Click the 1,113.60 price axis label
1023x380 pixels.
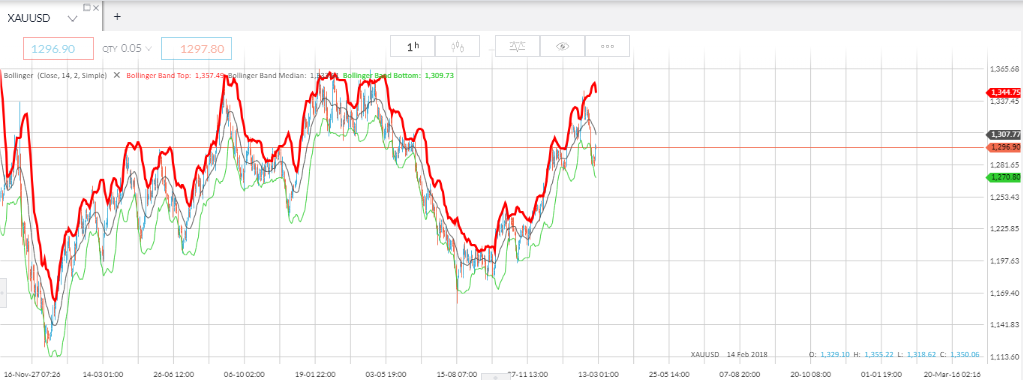[1004, 356]
